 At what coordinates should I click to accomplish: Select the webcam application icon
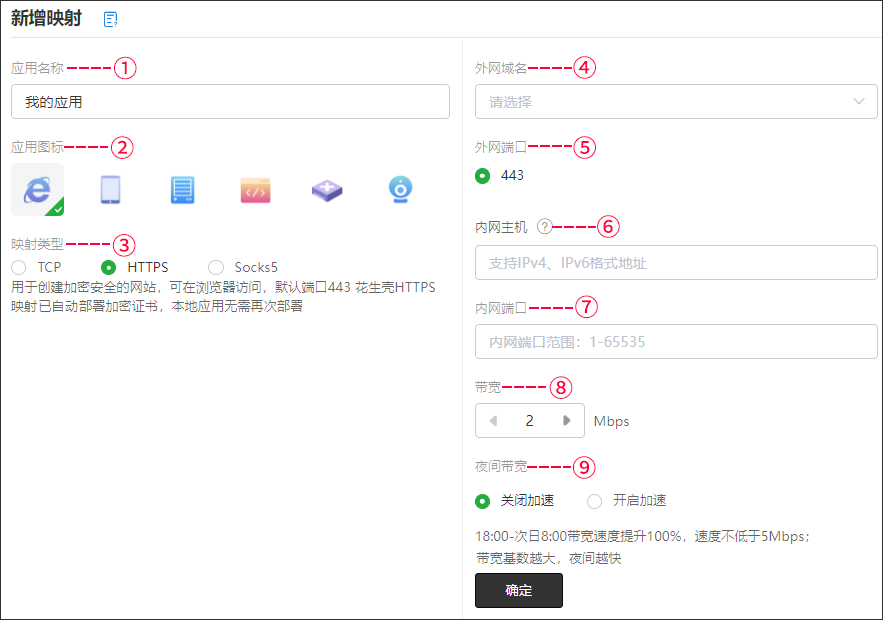coord(400,189)
